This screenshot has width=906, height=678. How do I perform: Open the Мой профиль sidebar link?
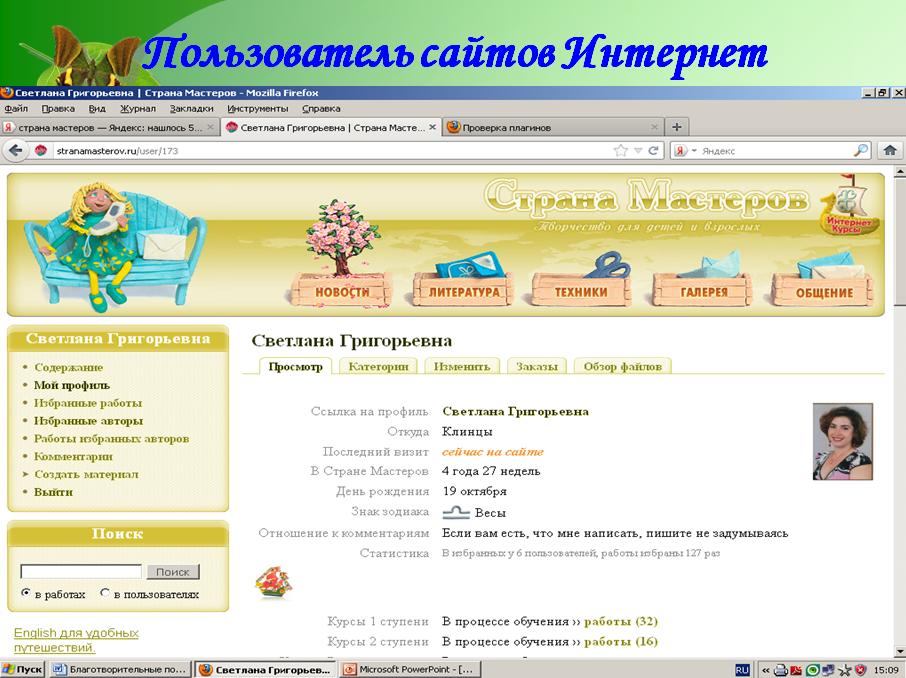(x=72, y=385)
